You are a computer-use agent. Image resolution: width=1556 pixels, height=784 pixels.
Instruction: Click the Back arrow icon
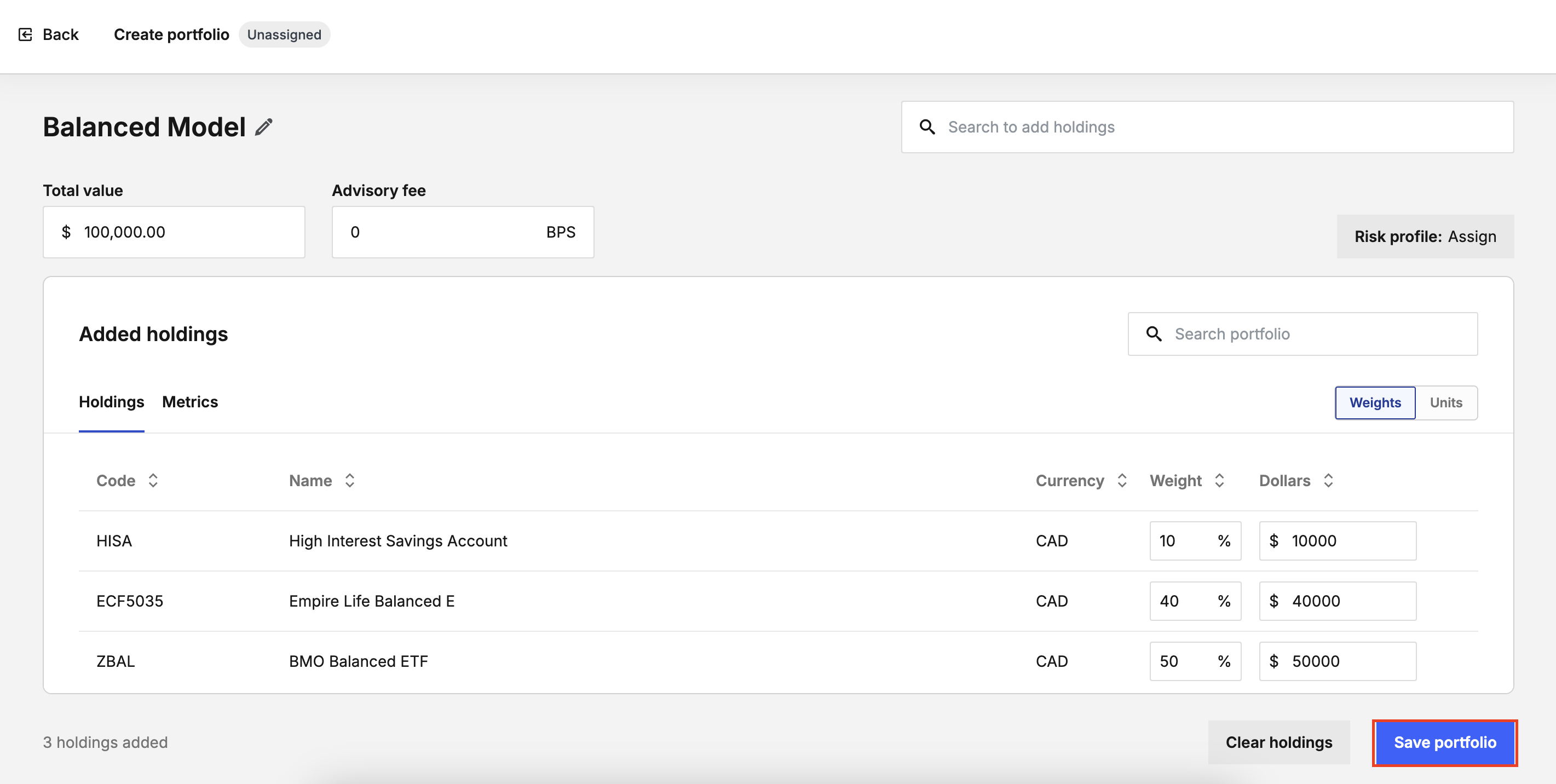(x=25, y=34)
